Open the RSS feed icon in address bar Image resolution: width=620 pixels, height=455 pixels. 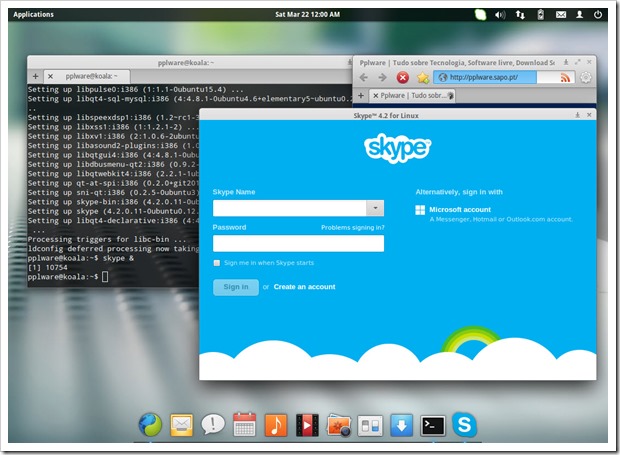pos(565,77)
